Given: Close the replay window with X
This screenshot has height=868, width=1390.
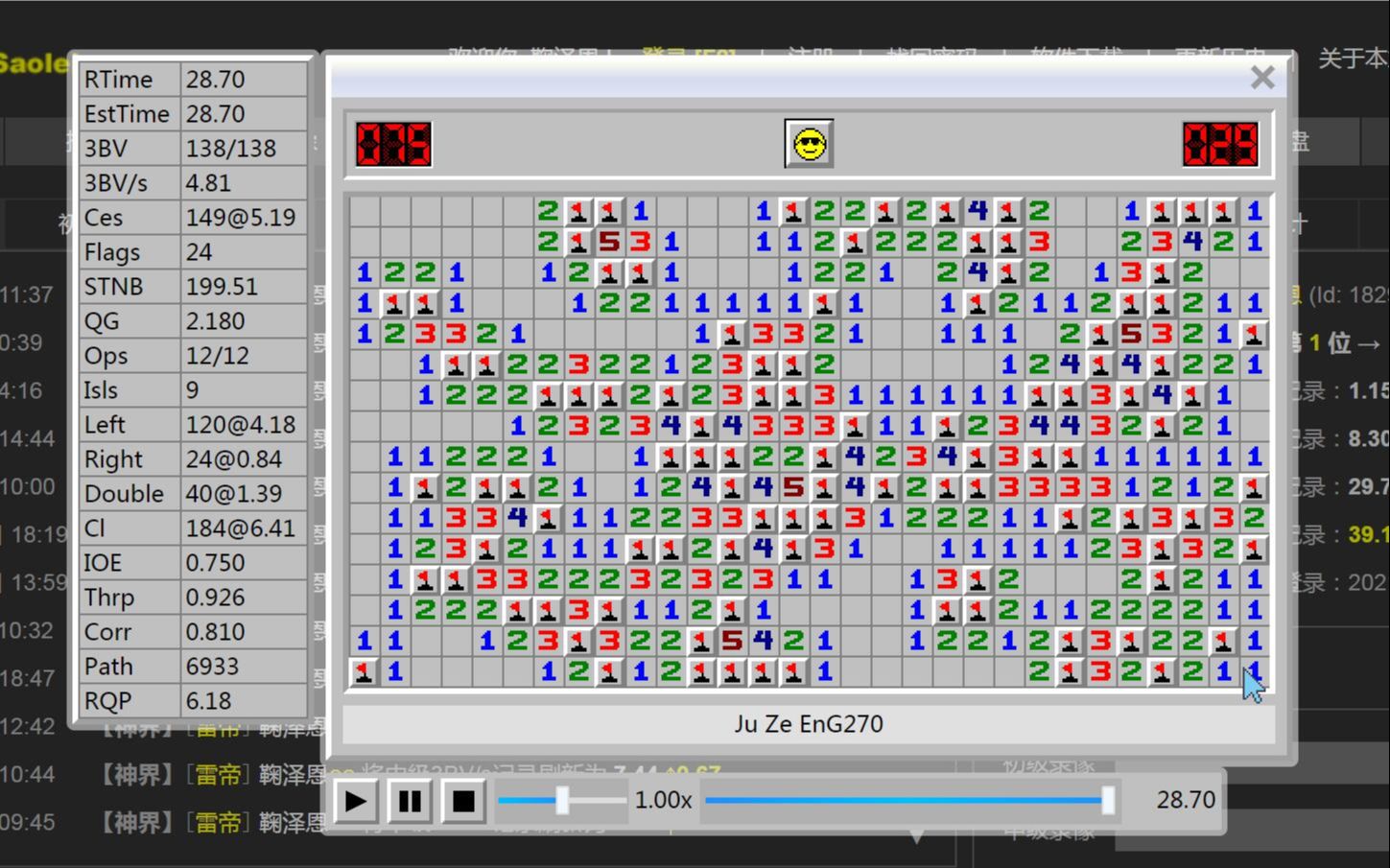Looking at the screenshot, I should tap(1262, 78).
